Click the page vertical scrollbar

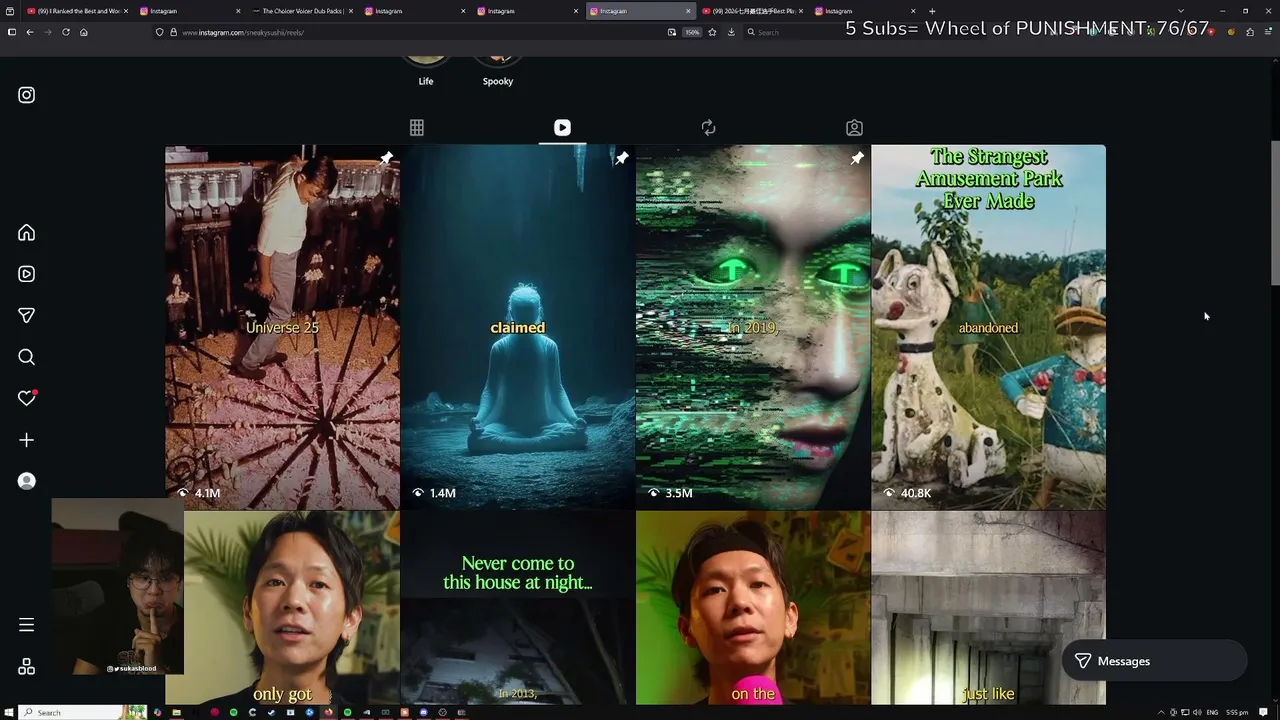pos(1275,213)
